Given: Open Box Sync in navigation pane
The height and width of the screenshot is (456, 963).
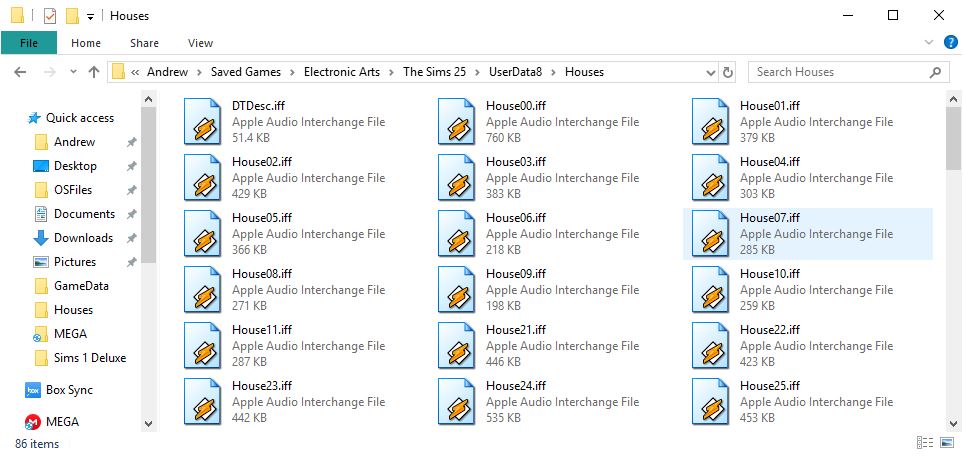Looking at the screenshot, I should click(71, 390).
